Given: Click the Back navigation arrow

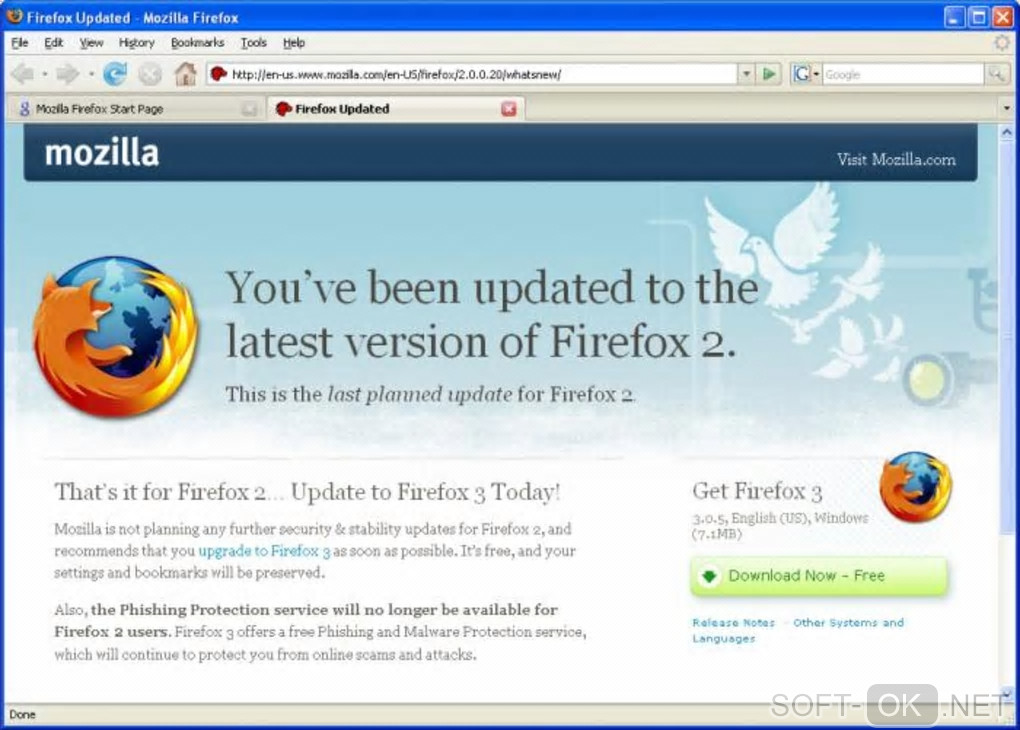Looking at the screenshot, I should [23, 74].
